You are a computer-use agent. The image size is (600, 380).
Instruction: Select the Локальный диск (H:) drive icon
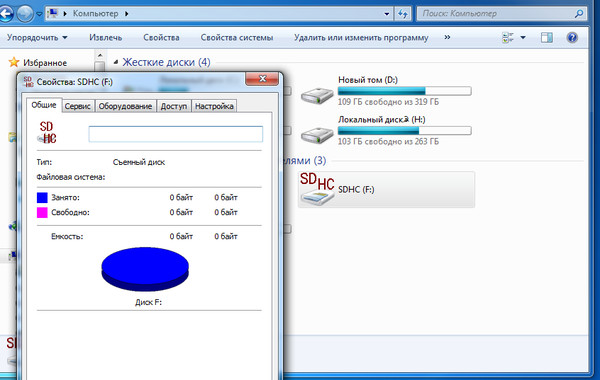[x=317, y=135]
